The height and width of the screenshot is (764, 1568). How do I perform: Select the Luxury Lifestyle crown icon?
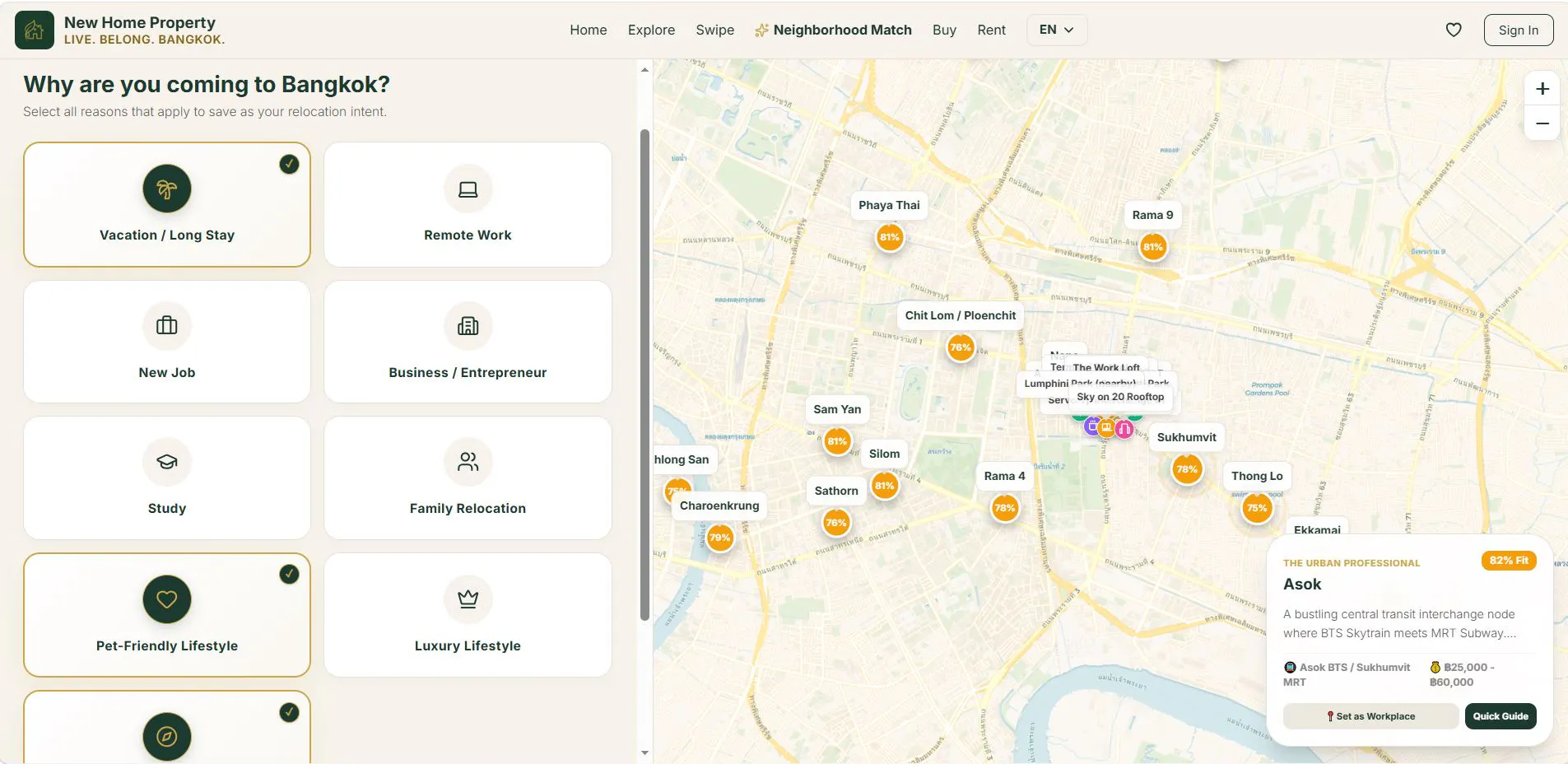point(468,599)
